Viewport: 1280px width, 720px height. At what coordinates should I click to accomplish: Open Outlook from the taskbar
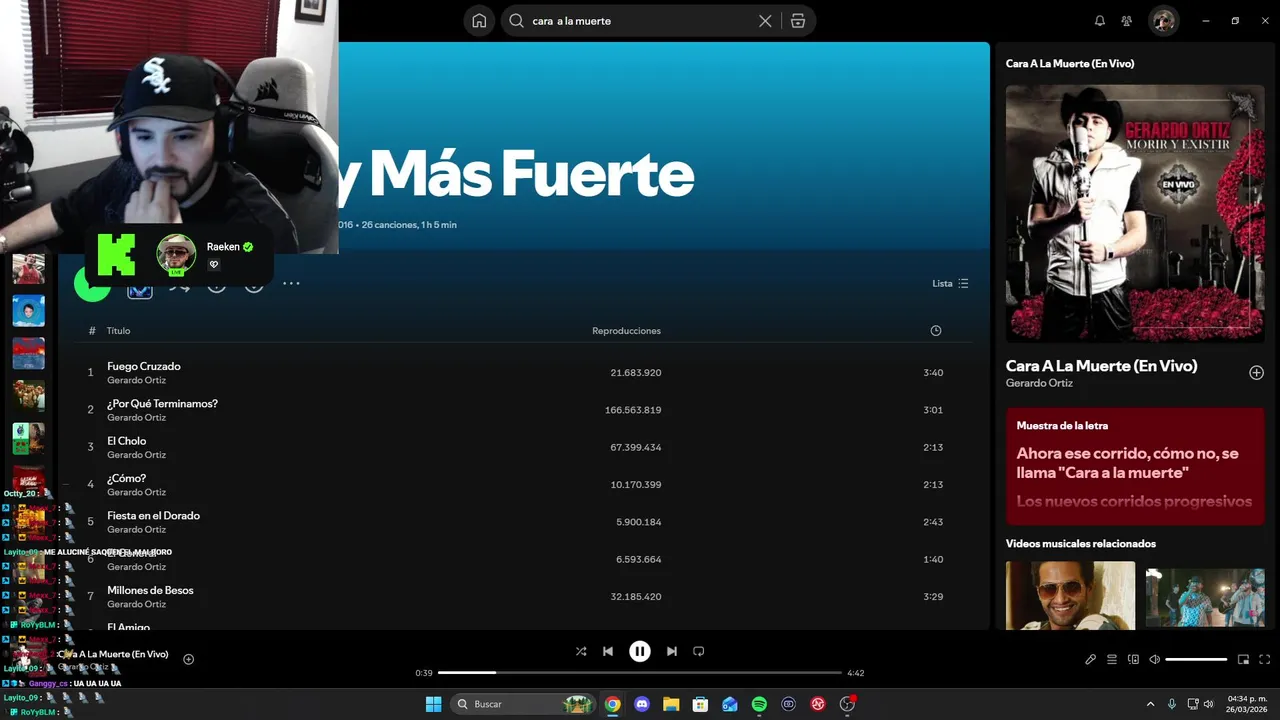[x=730, y=704]
